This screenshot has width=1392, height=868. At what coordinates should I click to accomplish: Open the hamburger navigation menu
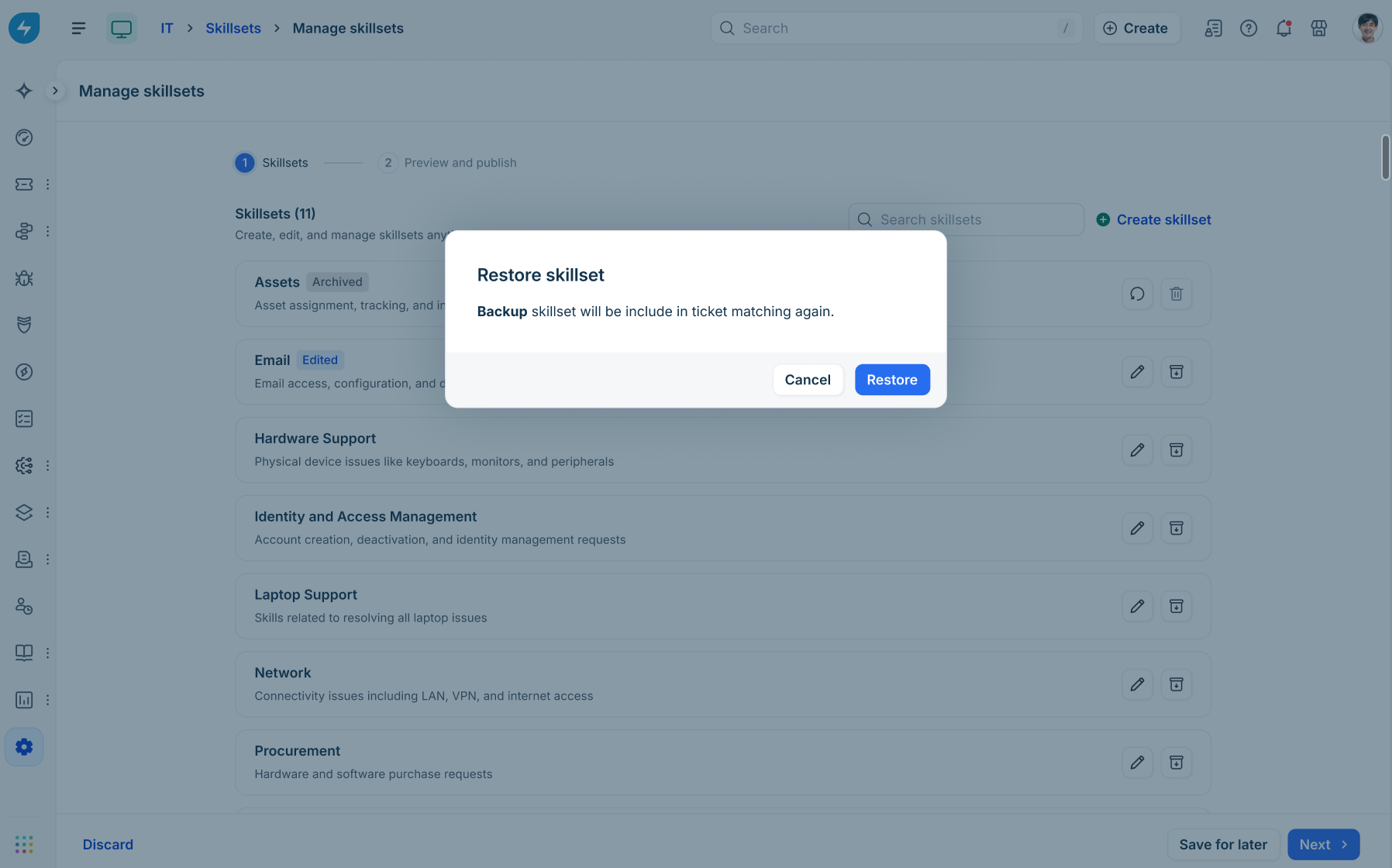(x=78, y=28)
